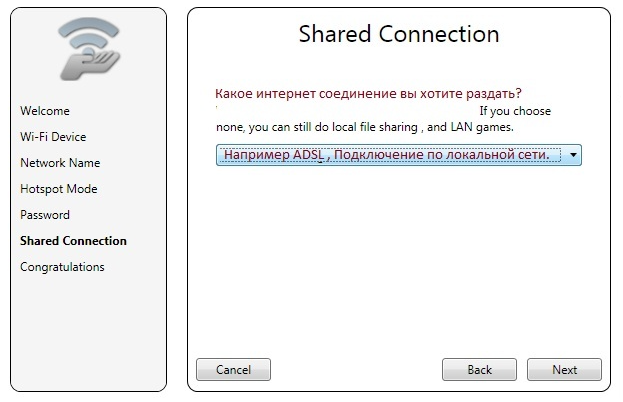623x402 pixels.
Task: Select Network Name in the sidebar
Action: click(x=60, y=163)
